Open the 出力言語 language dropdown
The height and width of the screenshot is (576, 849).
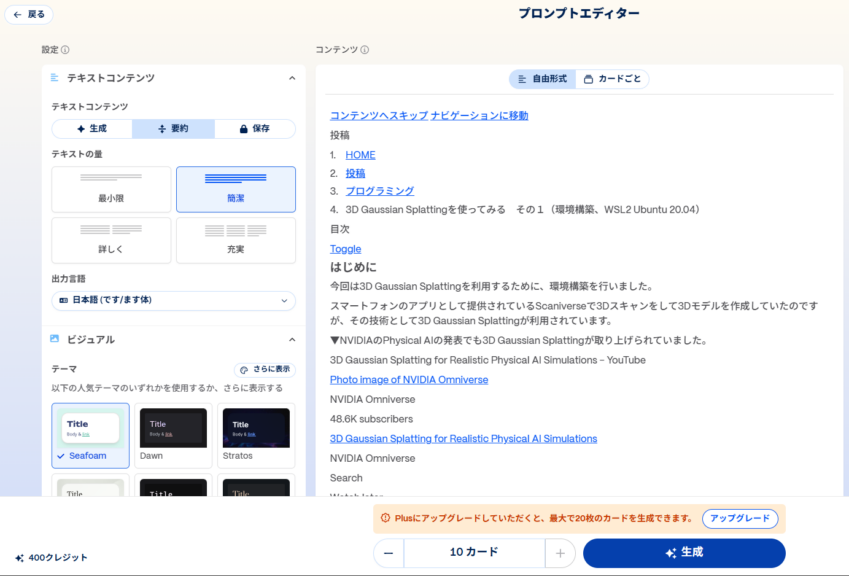tap(173, 300)
